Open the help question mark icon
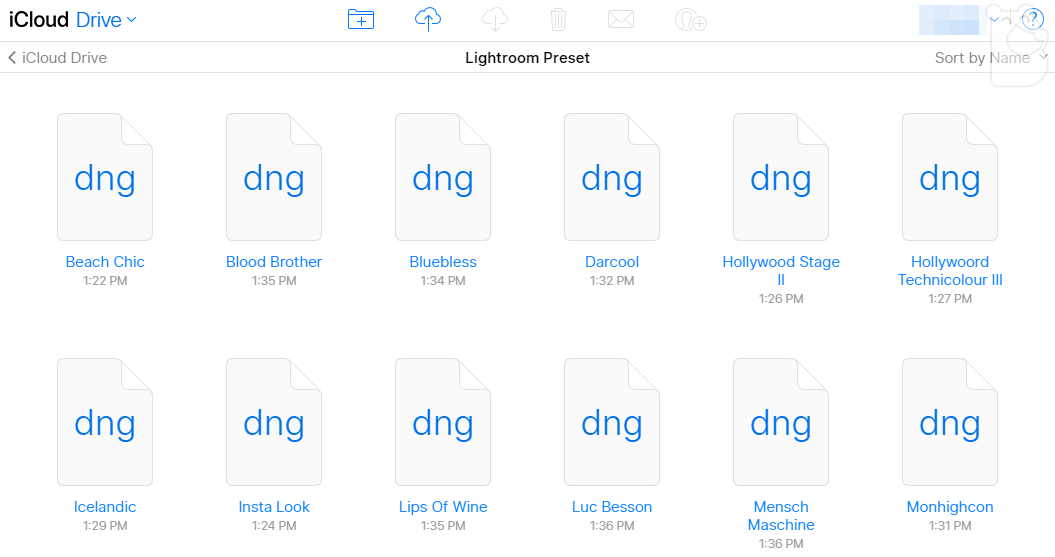Screen dimensions: 1055x557 pyautogui.click(x=1032, y=20)
